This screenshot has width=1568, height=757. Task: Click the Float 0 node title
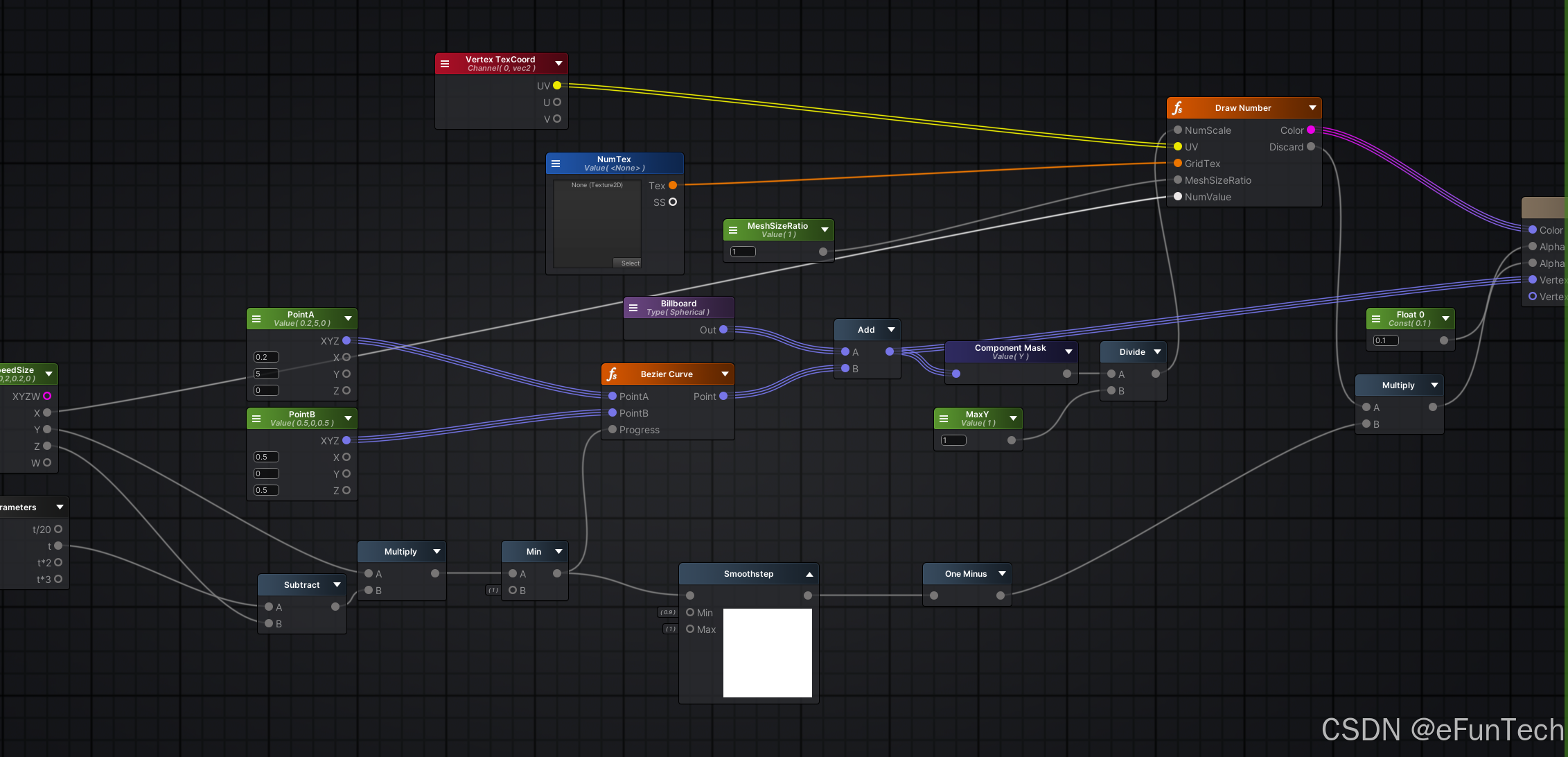tap(1410, 315)
